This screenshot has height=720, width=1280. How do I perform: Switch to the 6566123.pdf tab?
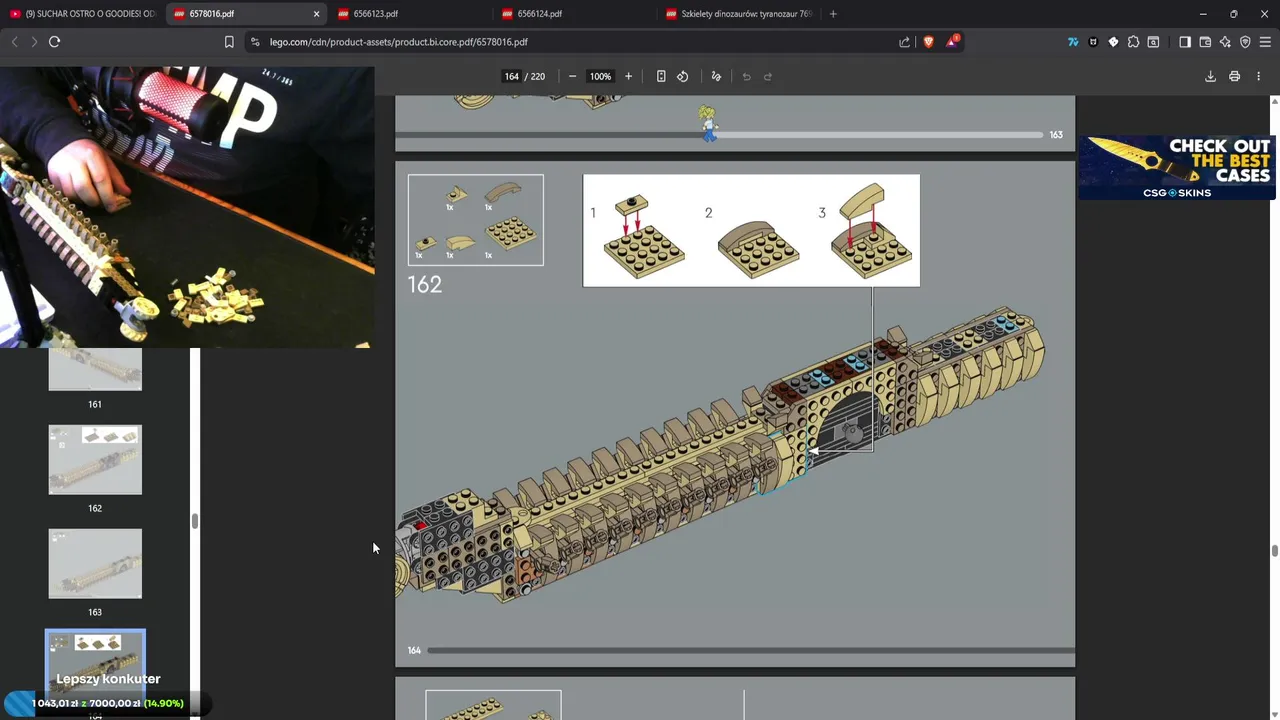pyautogui.click(x=410, y=14)
